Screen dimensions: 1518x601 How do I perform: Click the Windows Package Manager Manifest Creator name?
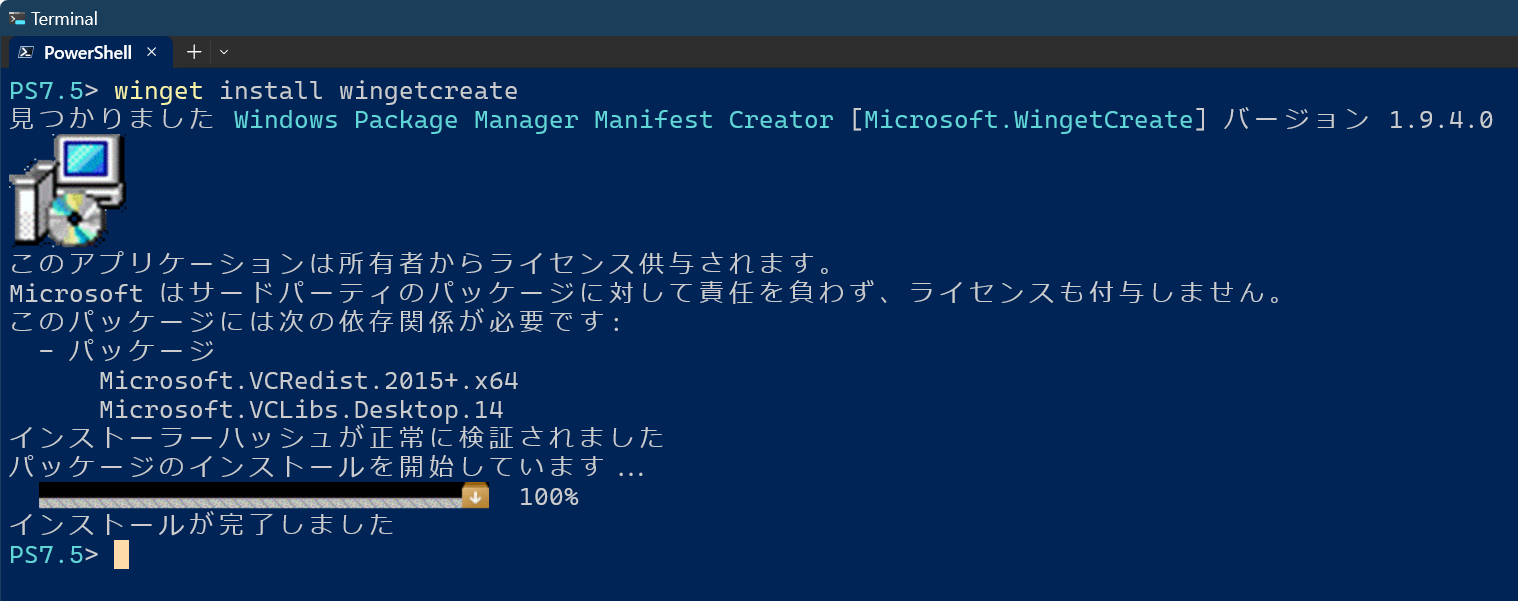pyautogui.click(x=533, y=120)
